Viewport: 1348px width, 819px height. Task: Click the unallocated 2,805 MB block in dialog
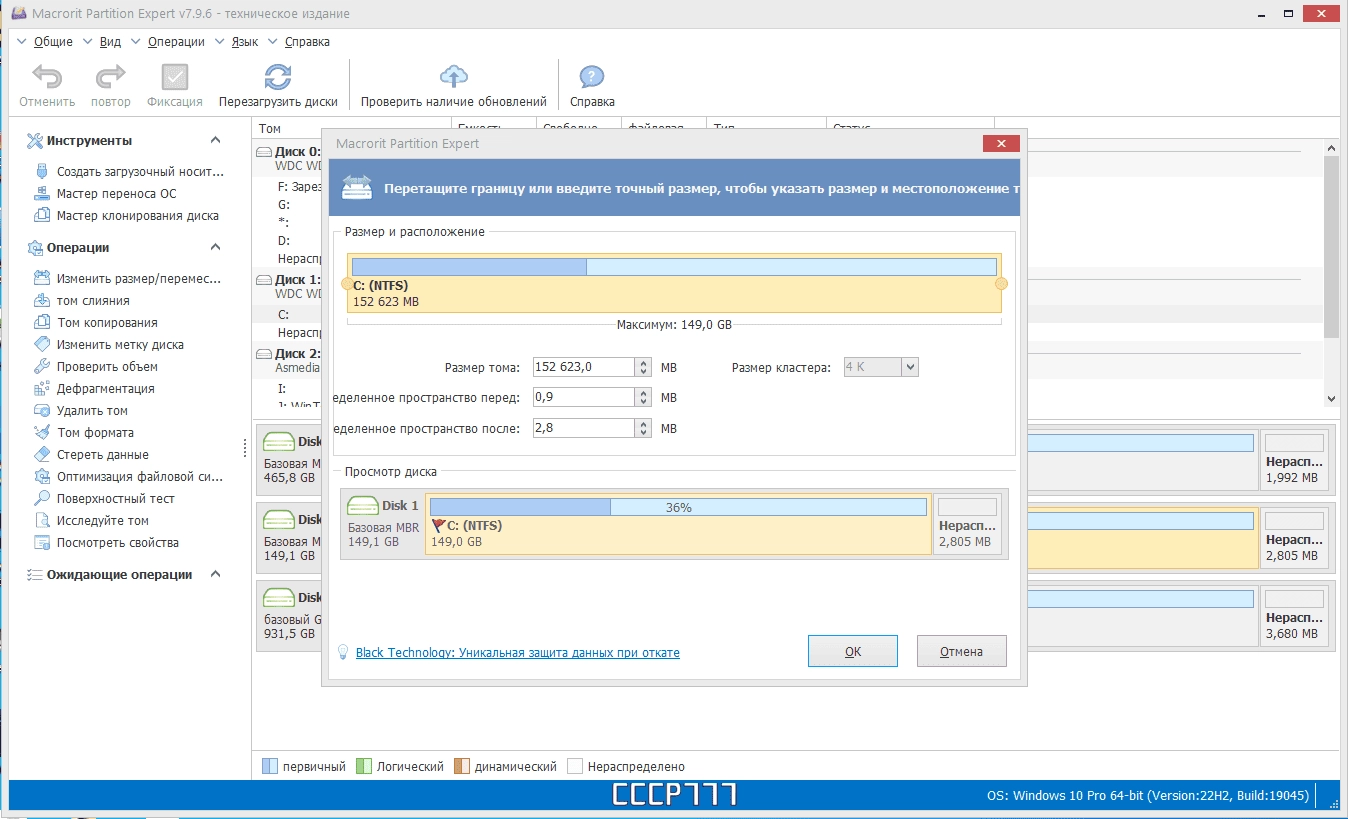[967, 524]
